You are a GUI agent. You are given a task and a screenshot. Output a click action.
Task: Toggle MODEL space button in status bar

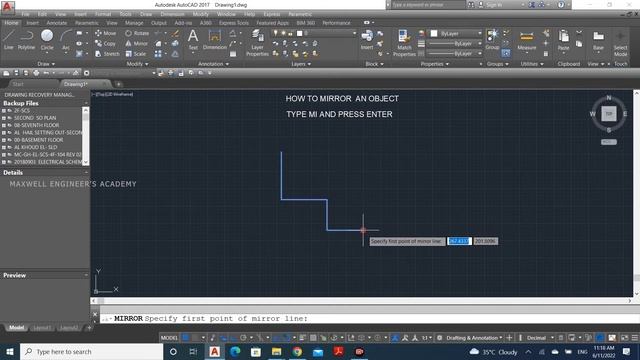point(169,338)
